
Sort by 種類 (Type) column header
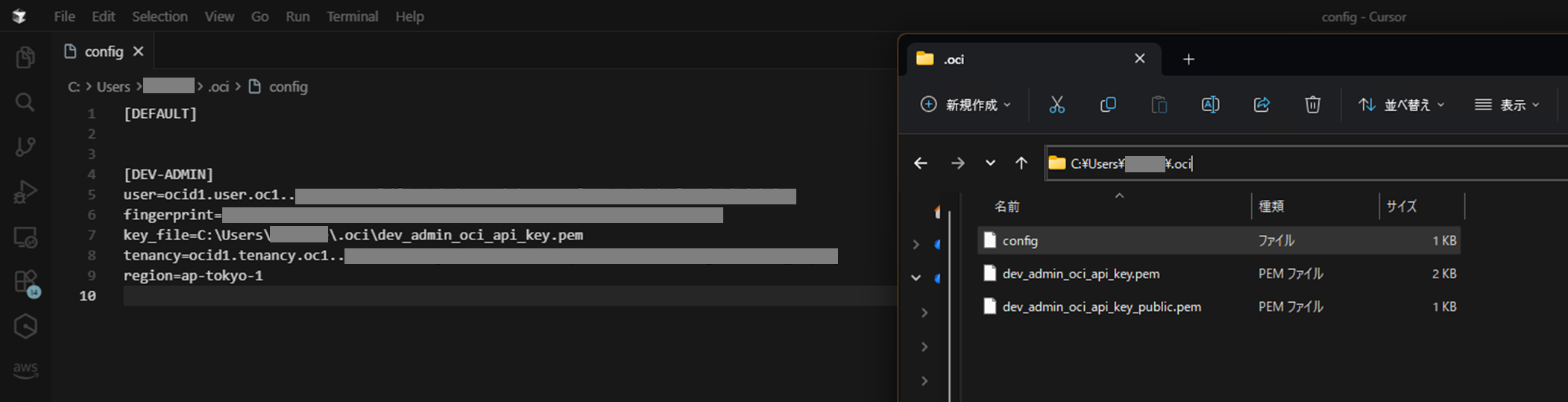point(1271,207)
